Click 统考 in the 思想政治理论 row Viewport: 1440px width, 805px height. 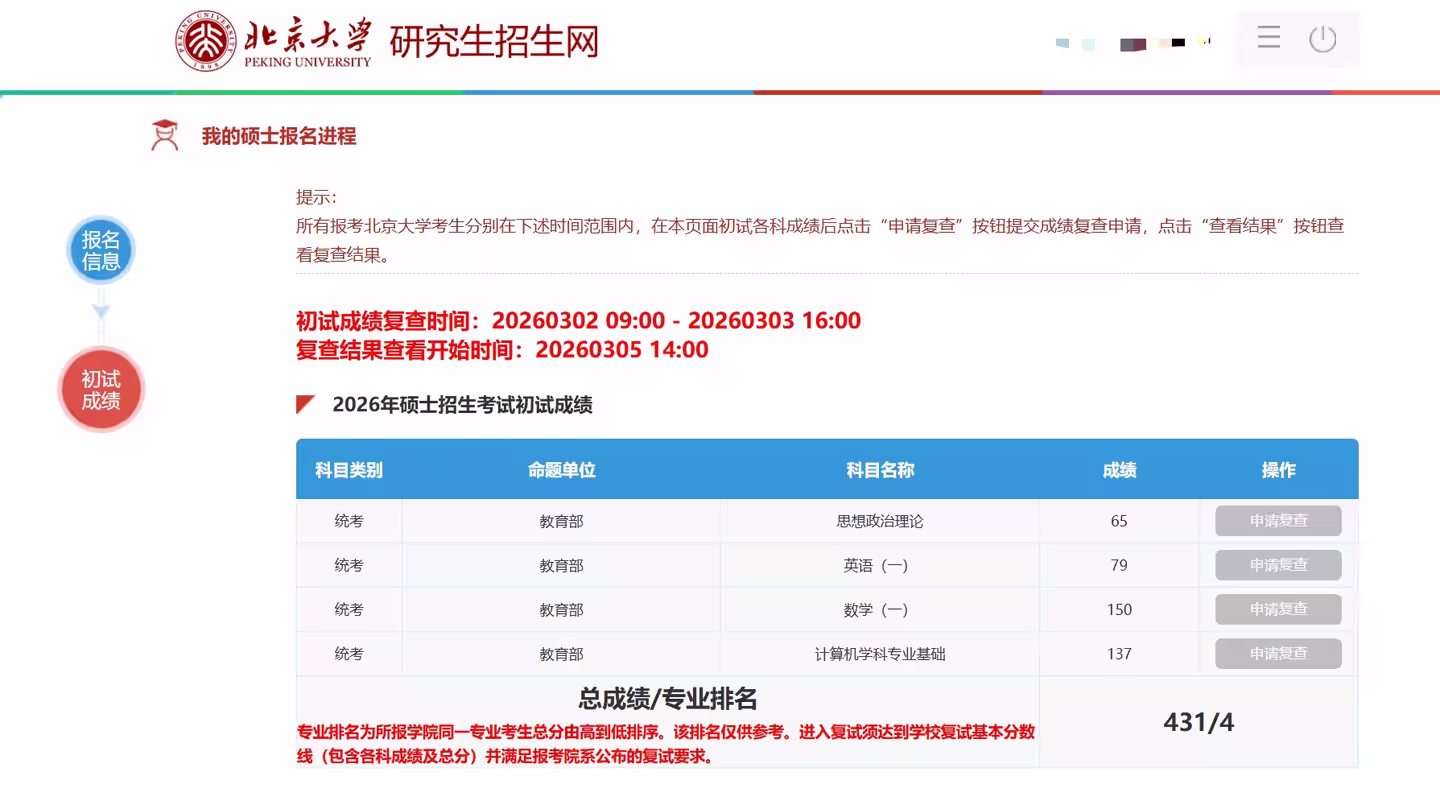point(349,521)
